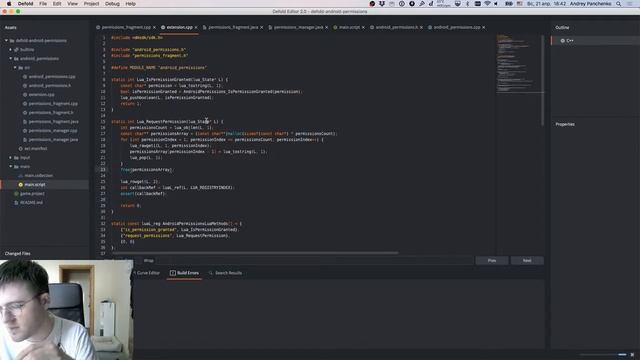
Task: Collapse the src folder
Action: 15,68
